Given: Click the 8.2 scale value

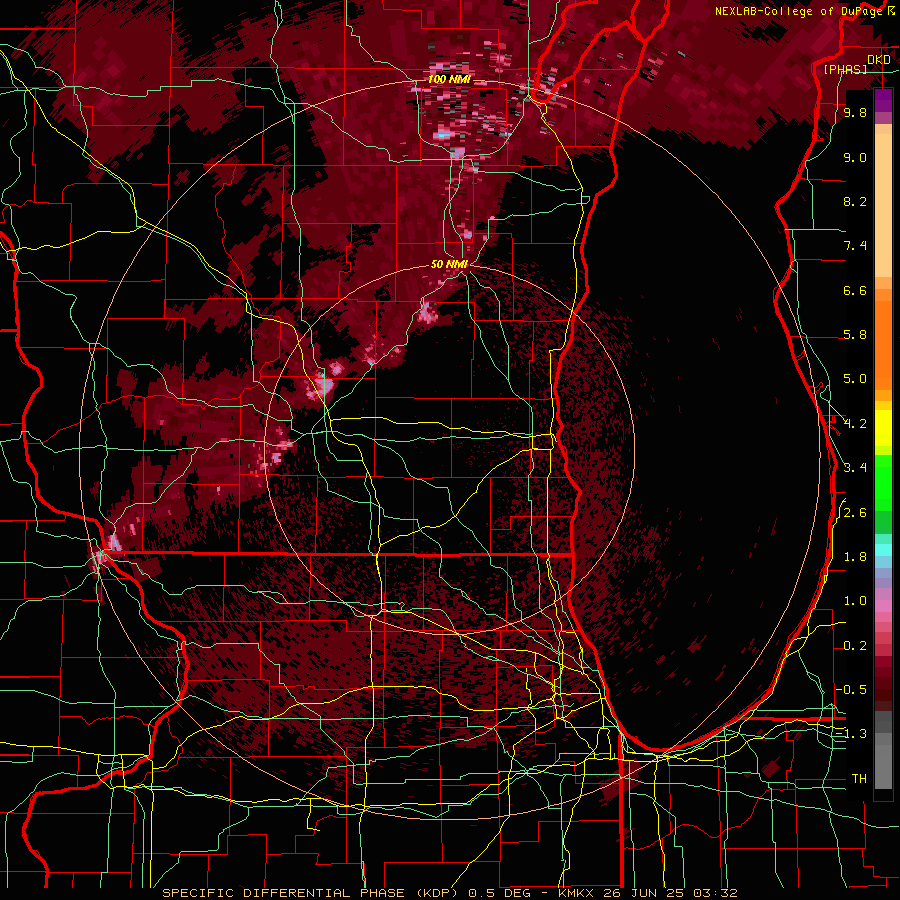Looking at the screenshot, I should pos(855,201).
